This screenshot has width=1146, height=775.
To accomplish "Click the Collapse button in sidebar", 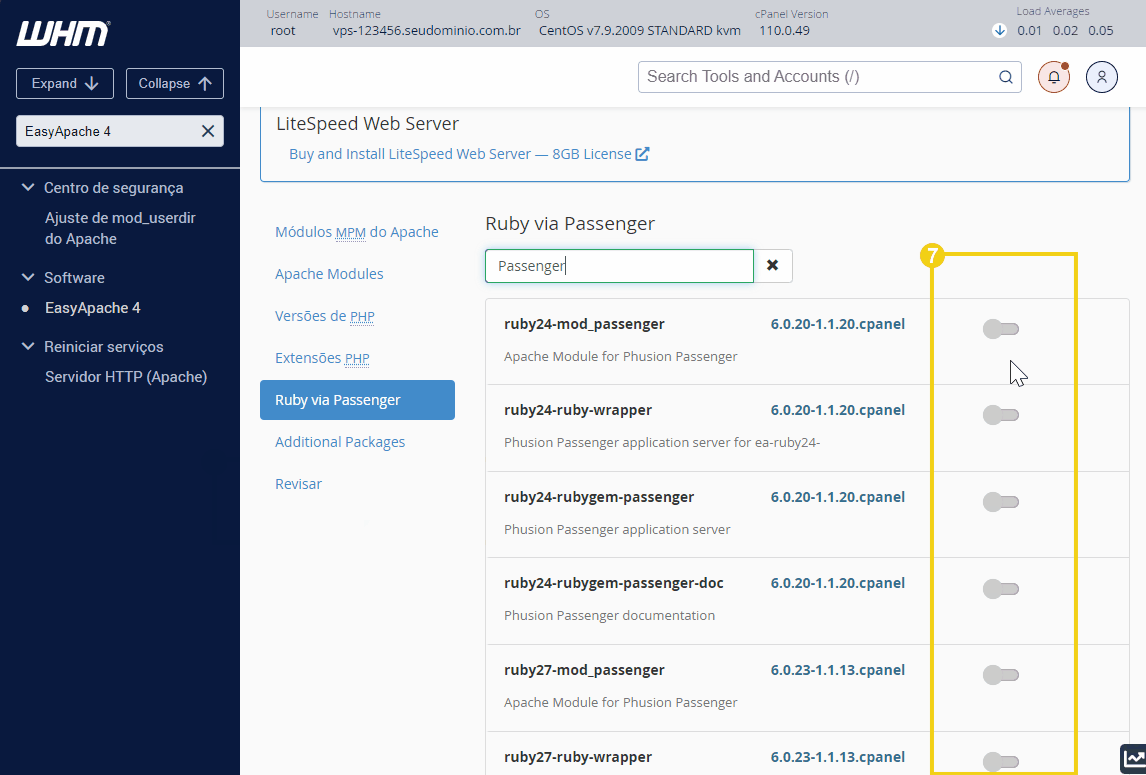I will click(175, 83).
